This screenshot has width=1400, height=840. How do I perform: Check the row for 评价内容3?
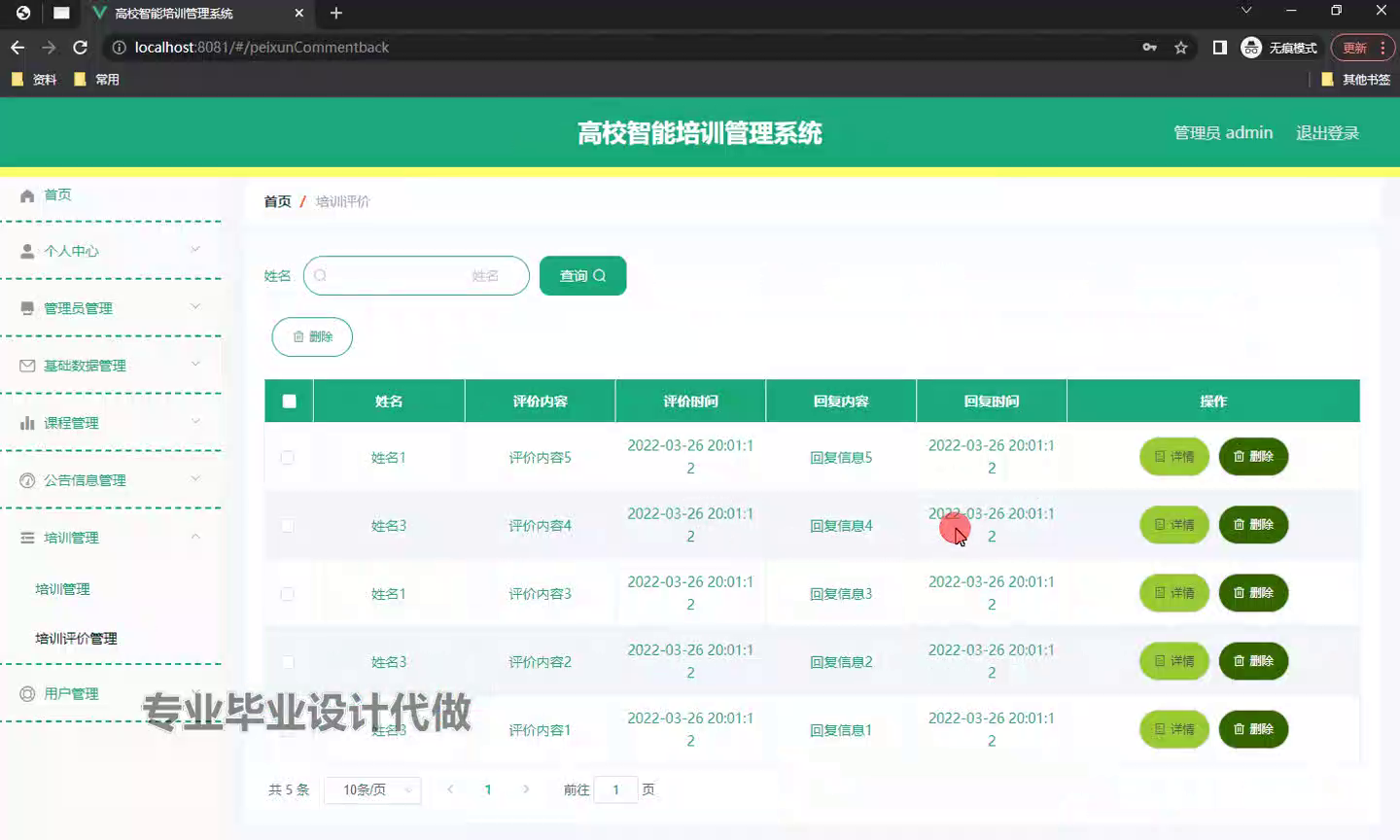pos(288,593)
